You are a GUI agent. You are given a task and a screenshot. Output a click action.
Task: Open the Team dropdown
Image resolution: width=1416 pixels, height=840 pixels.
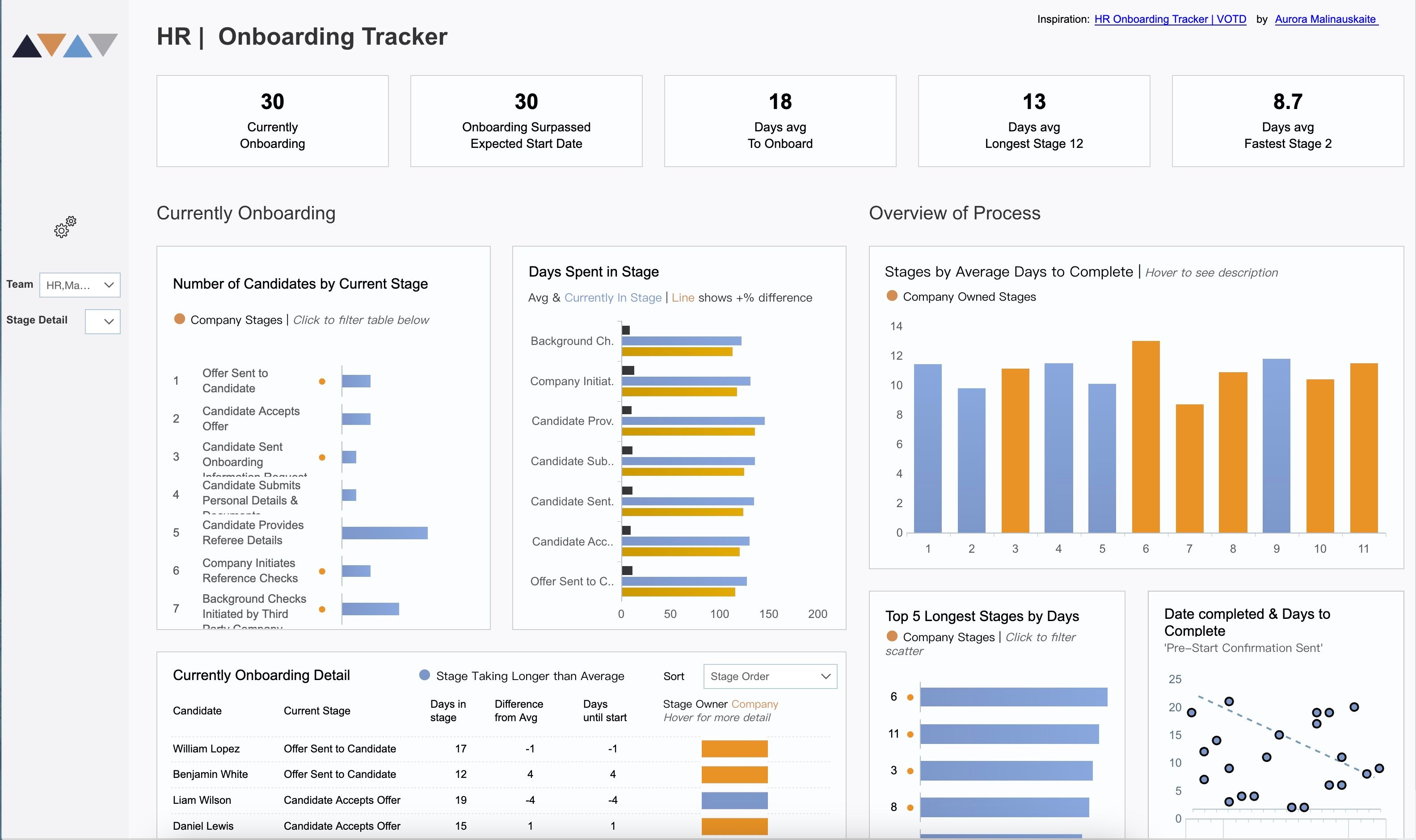point(80,285)
